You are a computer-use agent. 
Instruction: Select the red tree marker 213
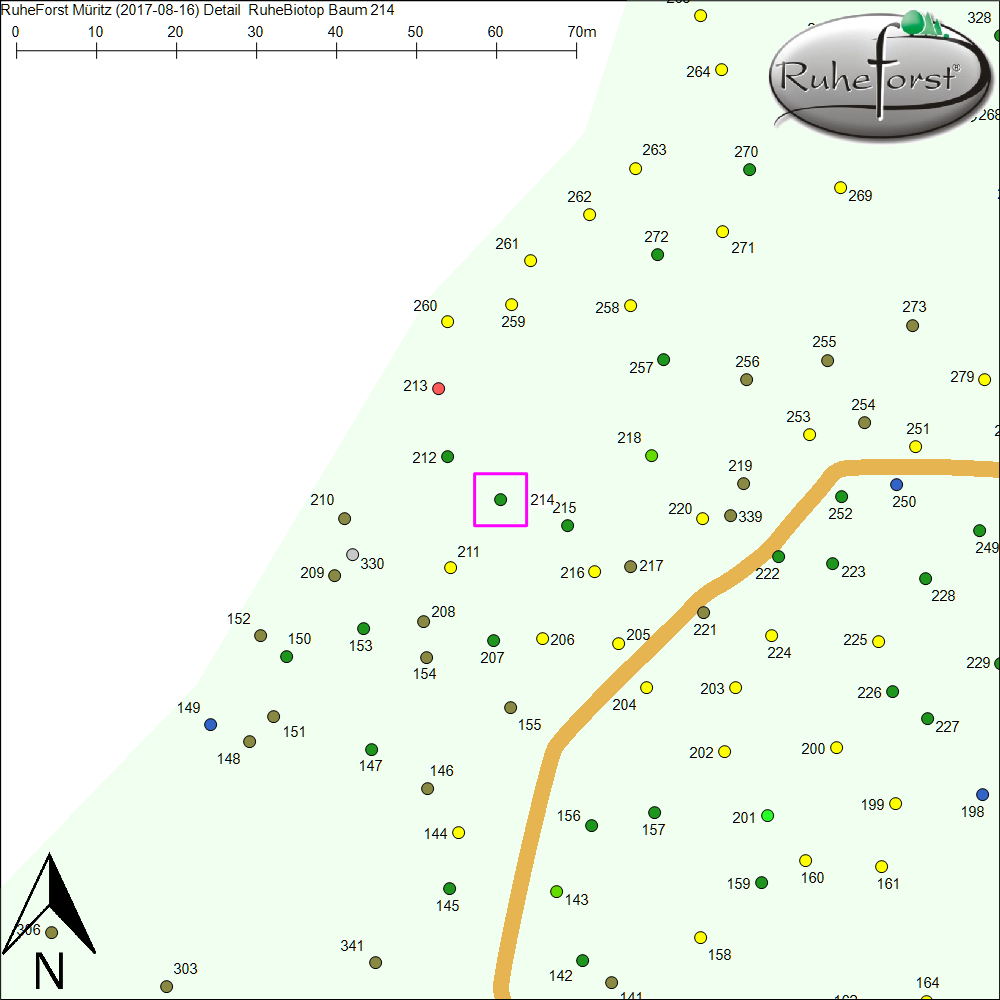[438, 388]
